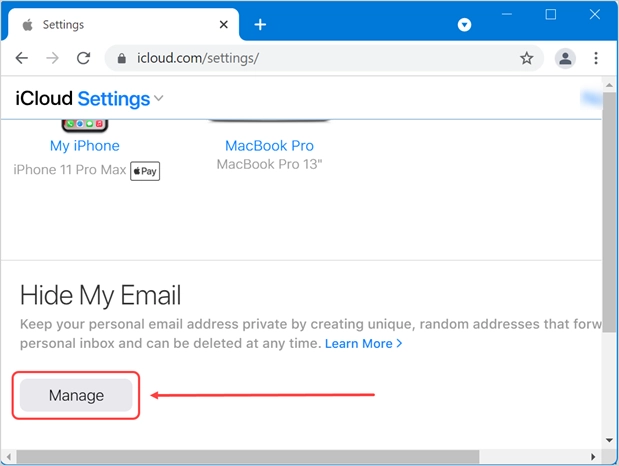Reload the iCloud settings page

point(83,58)
